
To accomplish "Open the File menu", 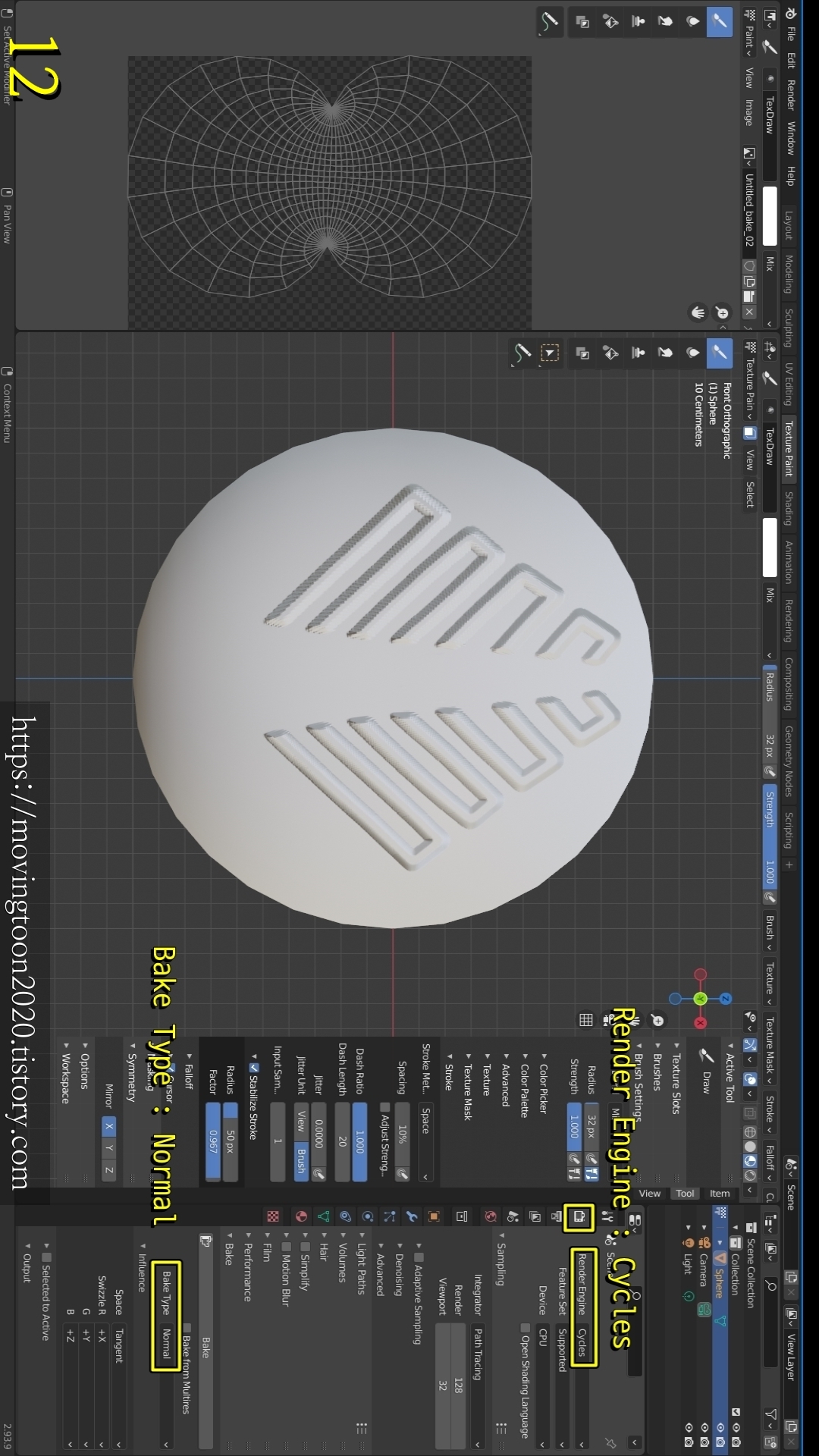I will click(x=790, y=33).
